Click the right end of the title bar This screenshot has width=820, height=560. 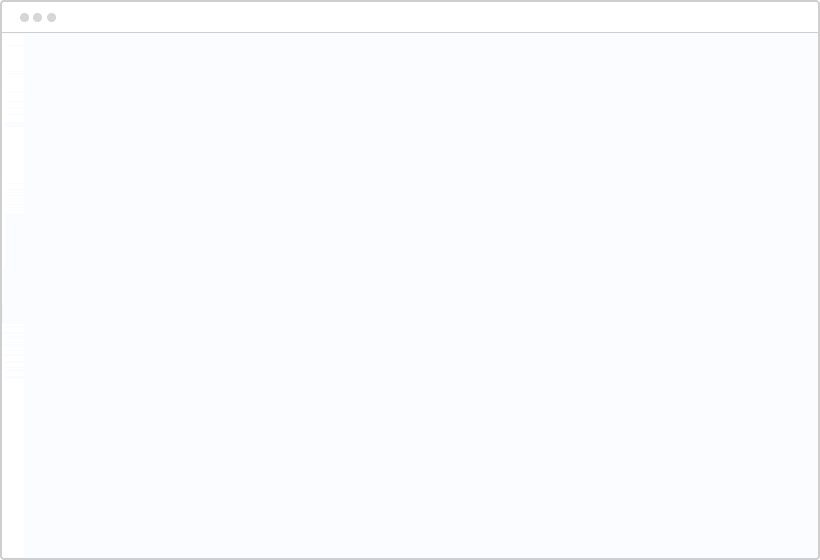tap(800, 17)
